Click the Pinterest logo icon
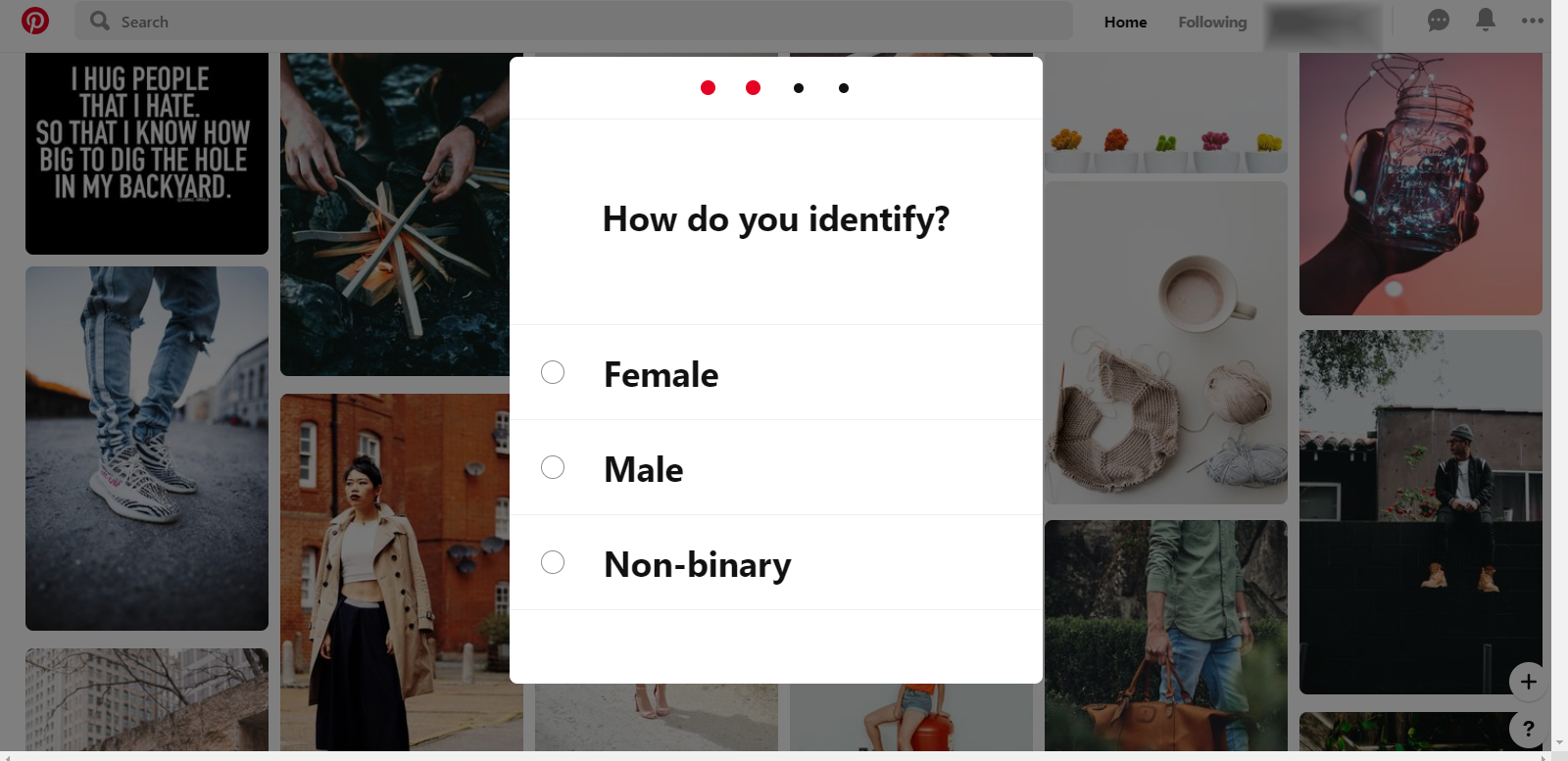Image resolution: width=1568 pixels, height=761 pixels. tap(35, 21)
